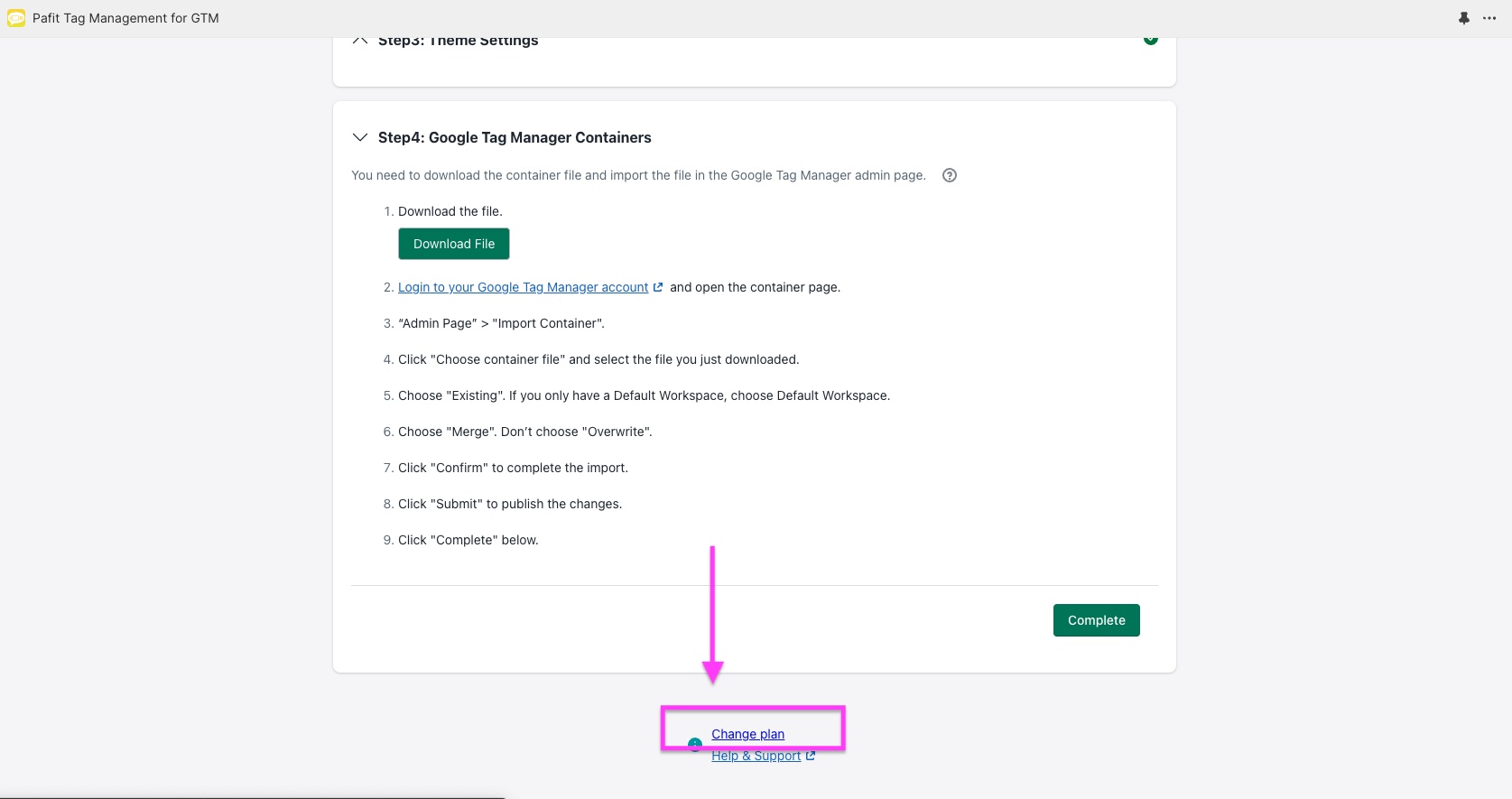
Task: Click instruction '"Admin Page" > "Import Container".'
Action: point(502,323)
